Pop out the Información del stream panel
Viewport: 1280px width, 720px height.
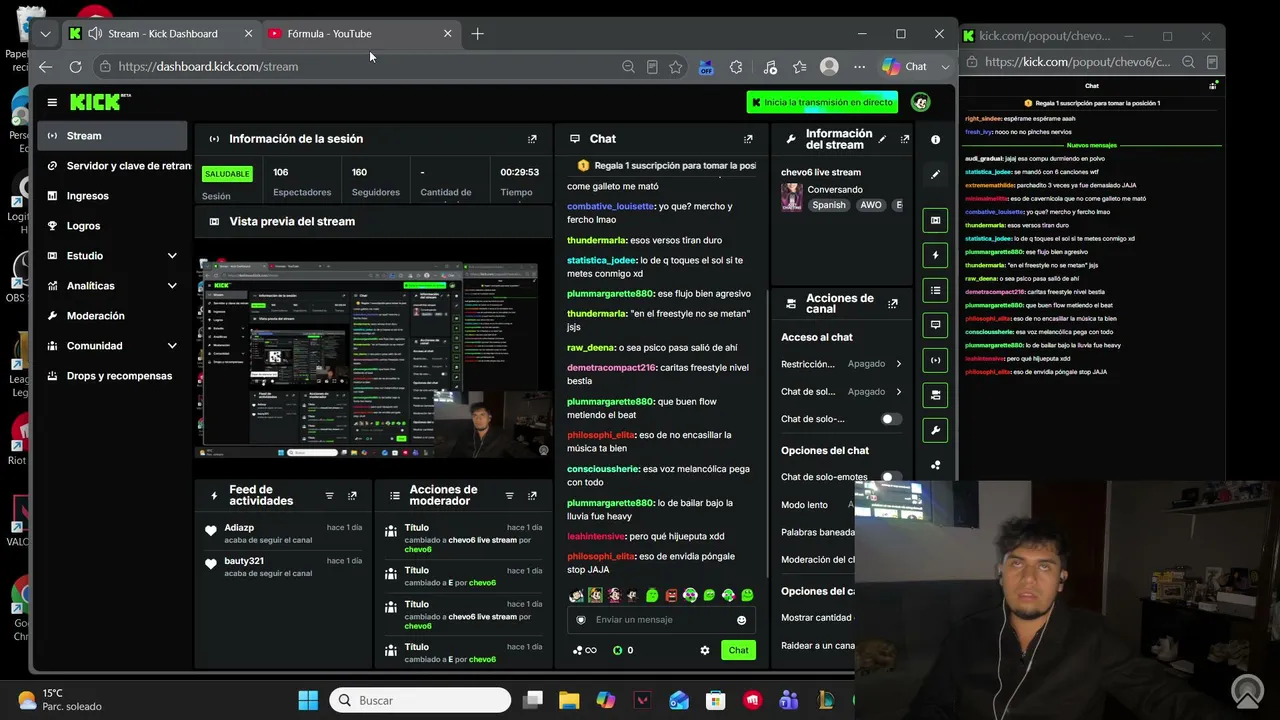[x=905, y=139]
